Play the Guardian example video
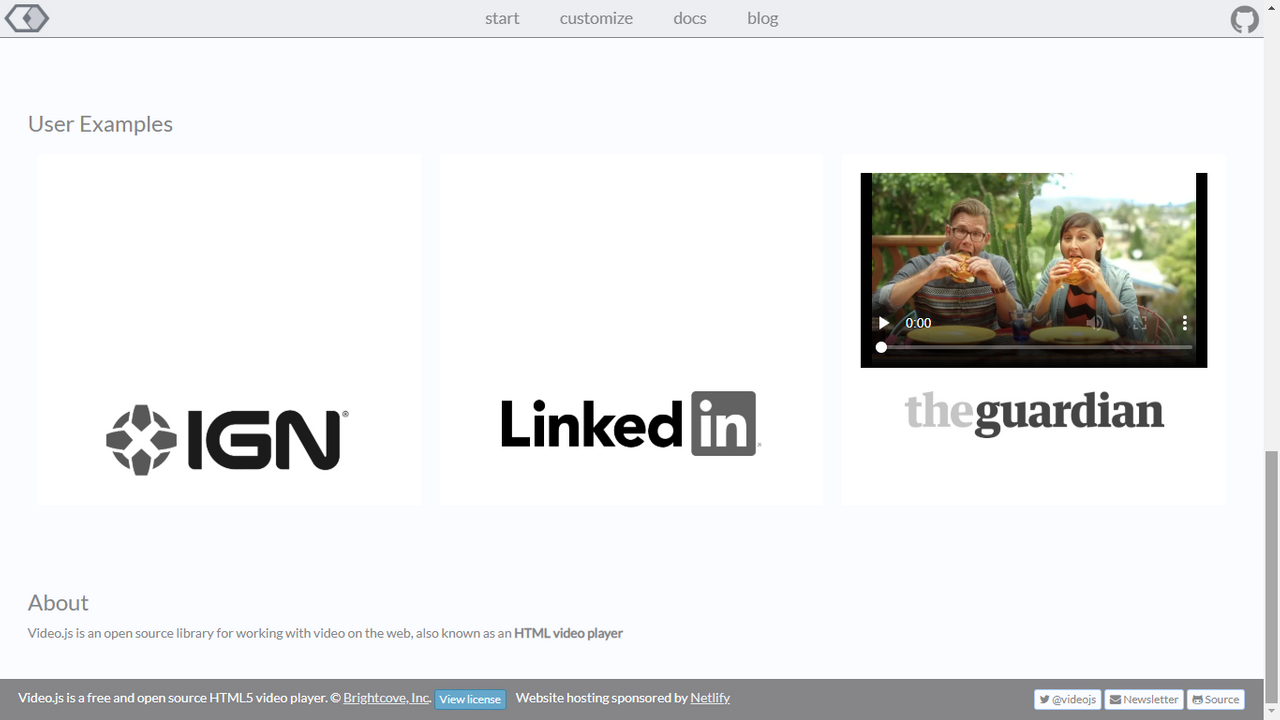The height and width of the screenshot is (720, 1280). click(x=883, y=323)
